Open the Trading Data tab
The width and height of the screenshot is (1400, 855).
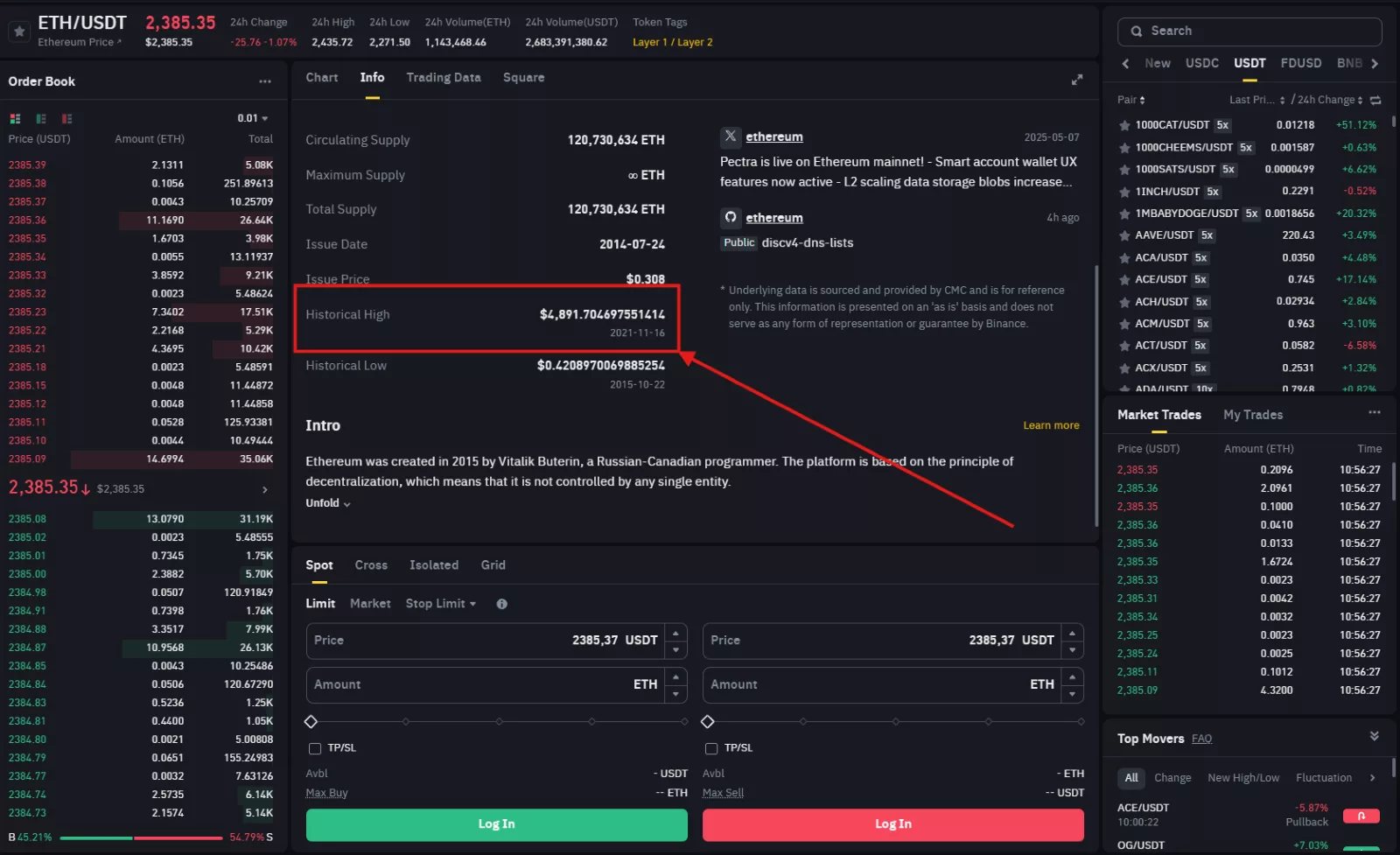444,78
